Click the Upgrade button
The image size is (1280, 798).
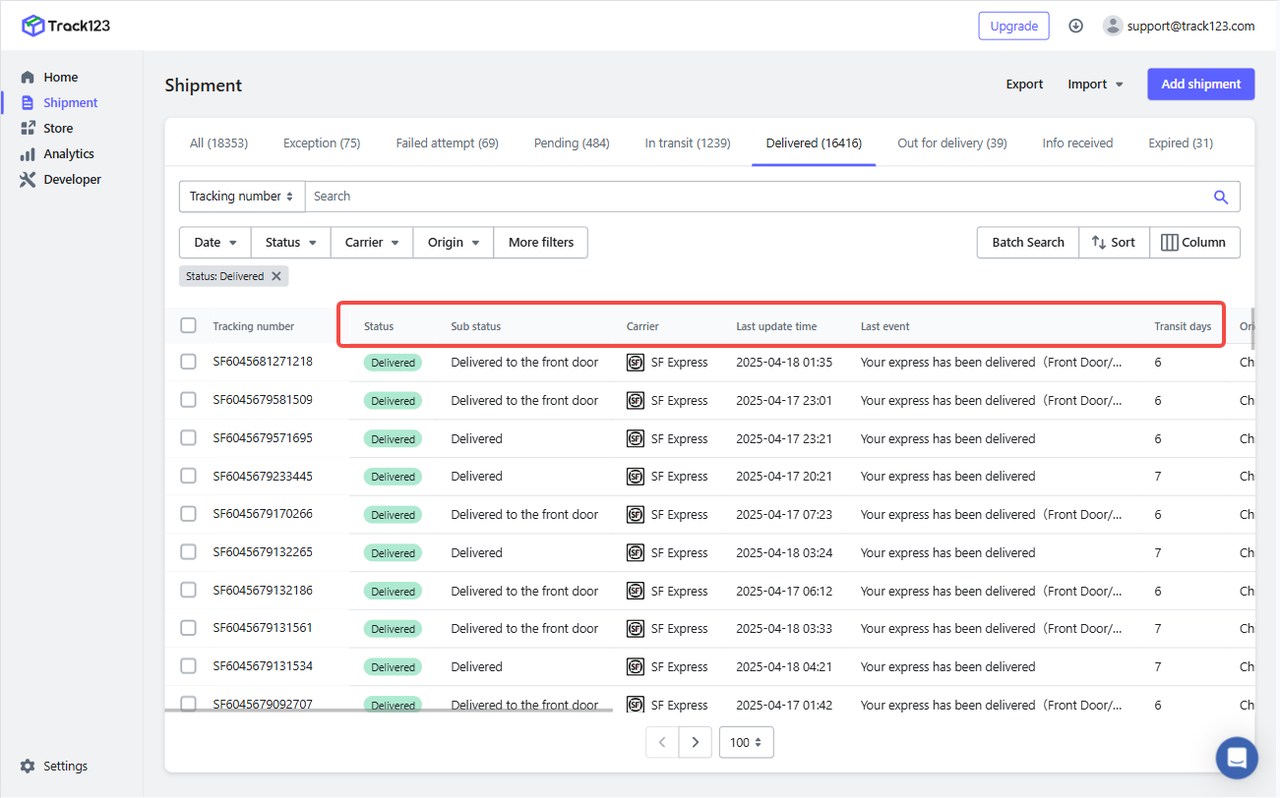pos(1013,26)
